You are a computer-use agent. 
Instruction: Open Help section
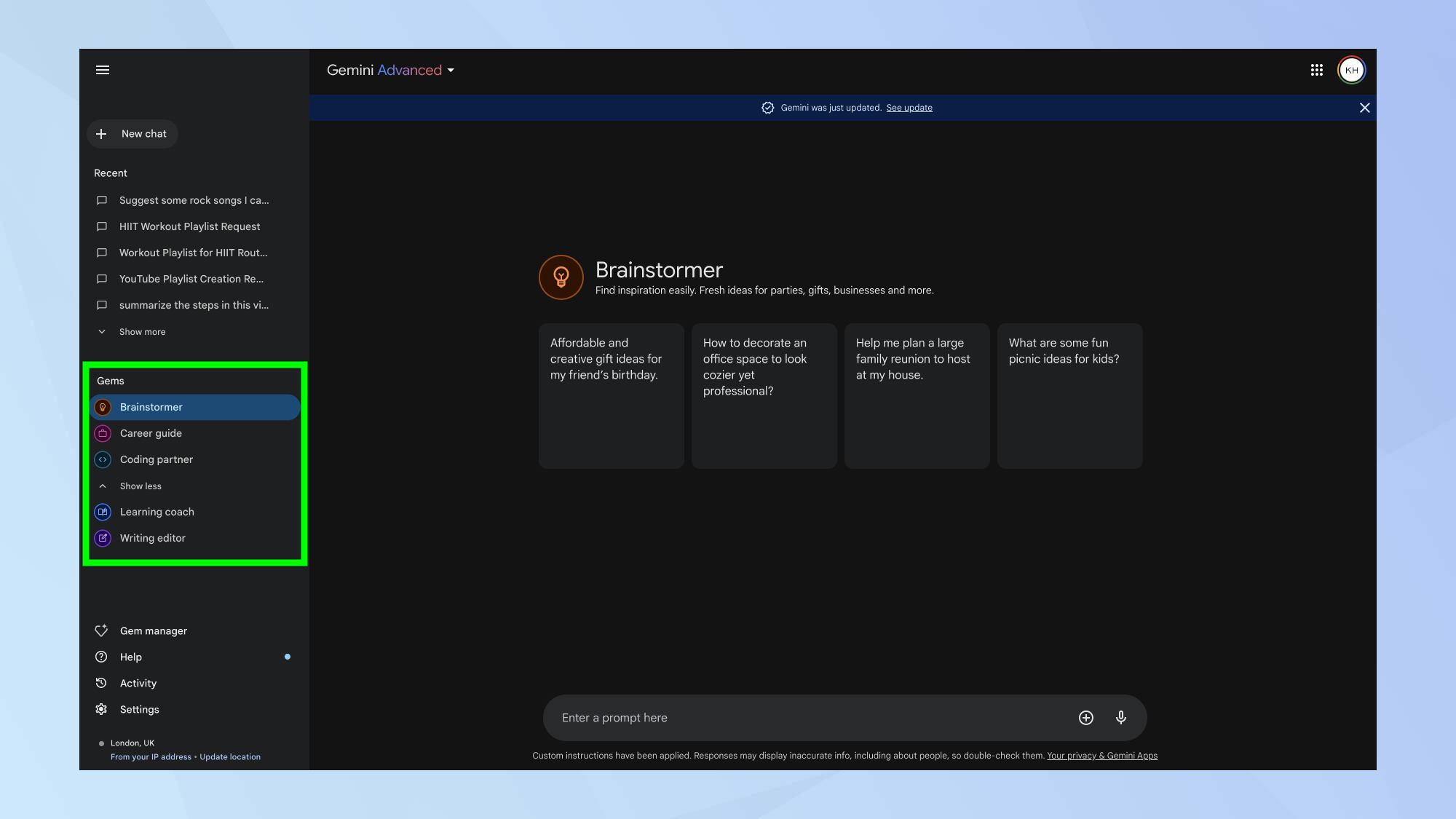[130, 657]
